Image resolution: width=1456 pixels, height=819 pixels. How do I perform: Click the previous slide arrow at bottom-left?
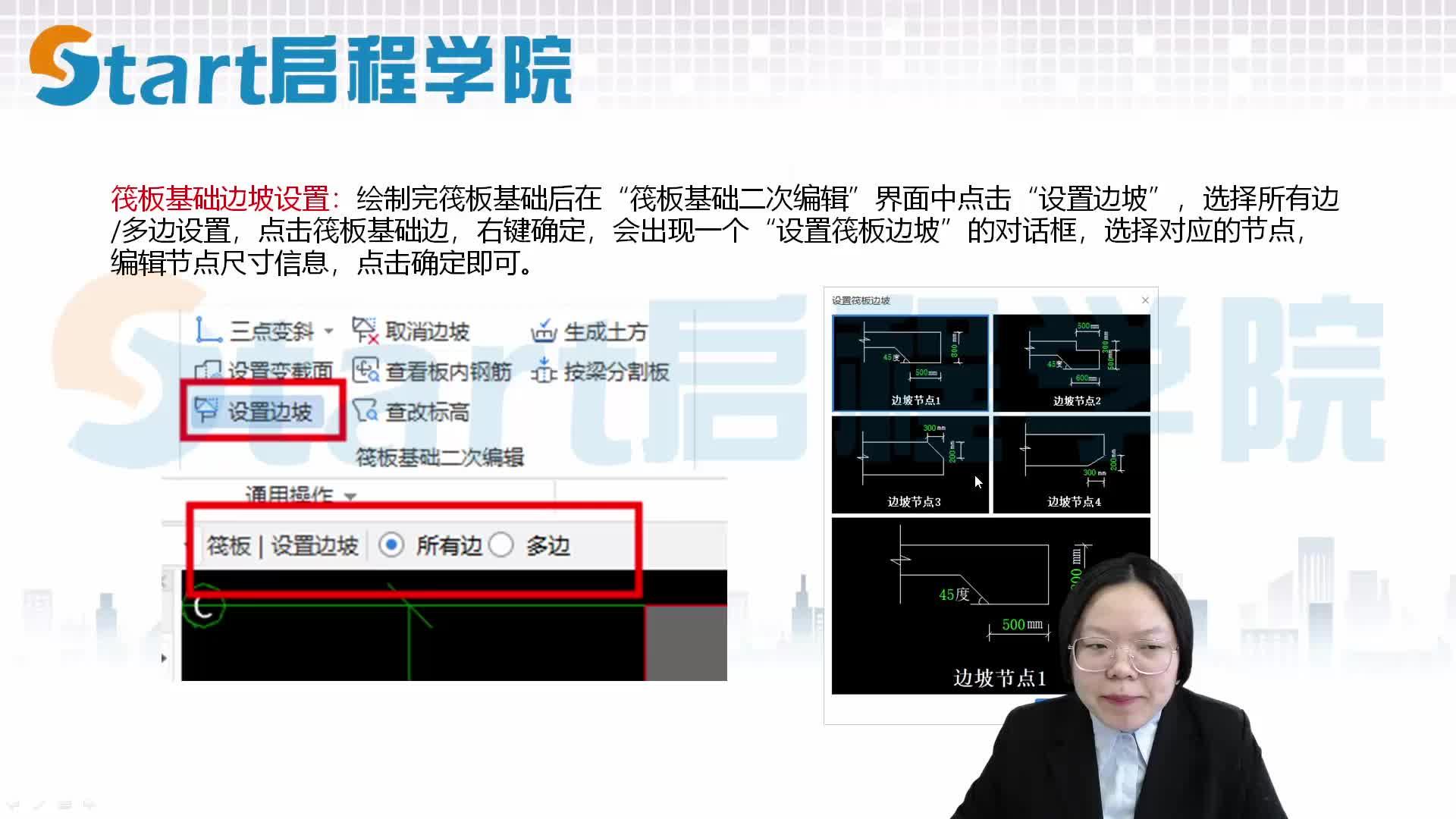click(13, 804)
